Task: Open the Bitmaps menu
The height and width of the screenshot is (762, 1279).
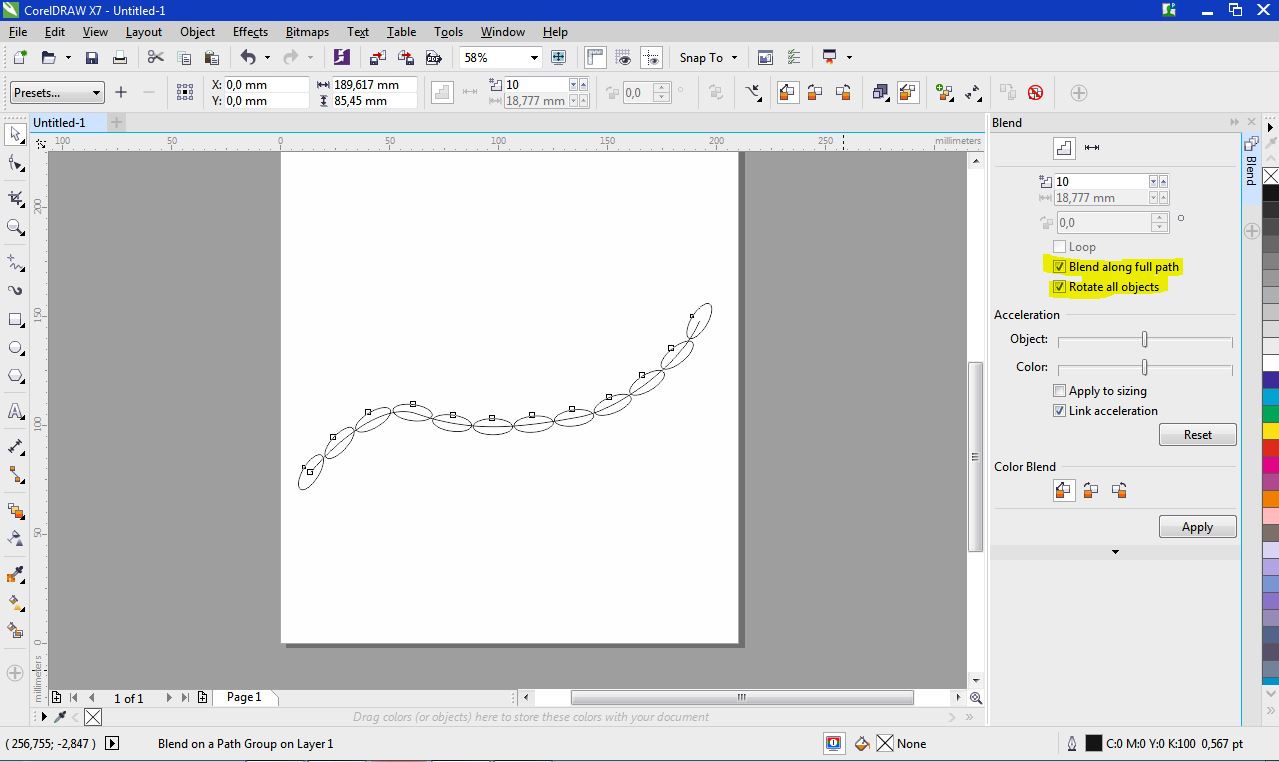Action: coord(307,32)
